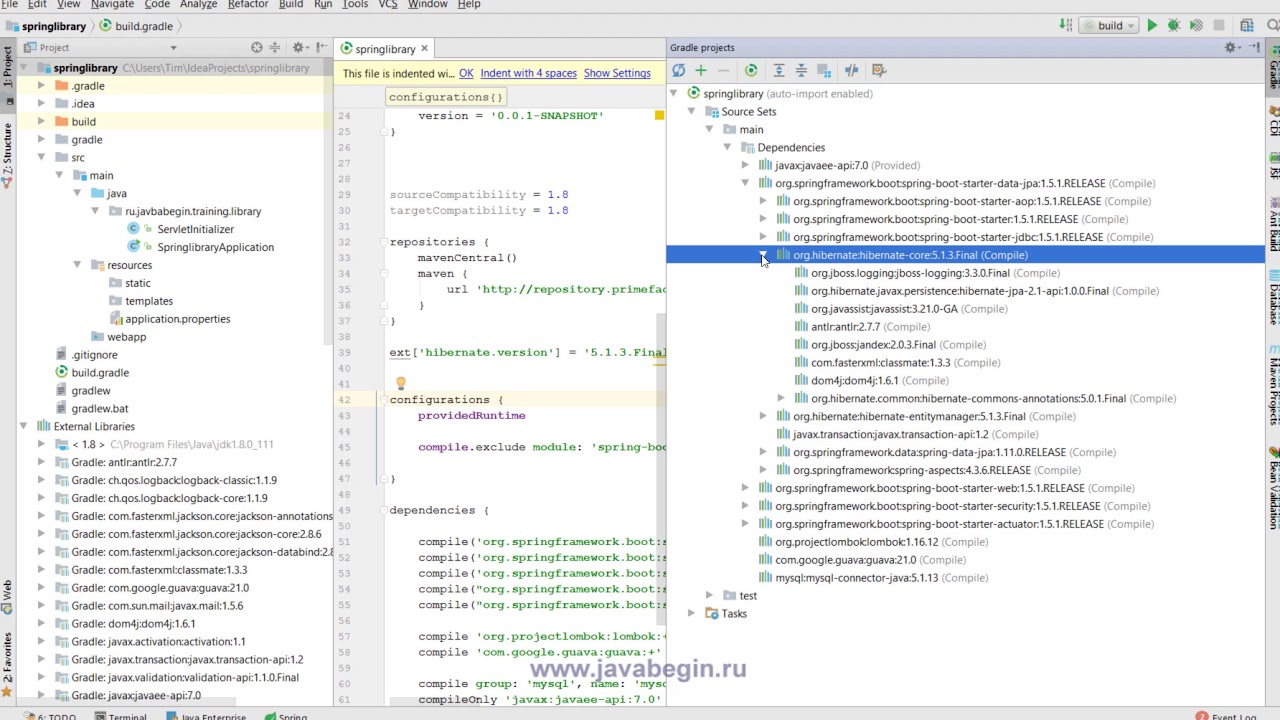Collapse hibernate-core dependency node
Image resolution: width=1280 pixels, height=720 pixels.
pos(763,255)
